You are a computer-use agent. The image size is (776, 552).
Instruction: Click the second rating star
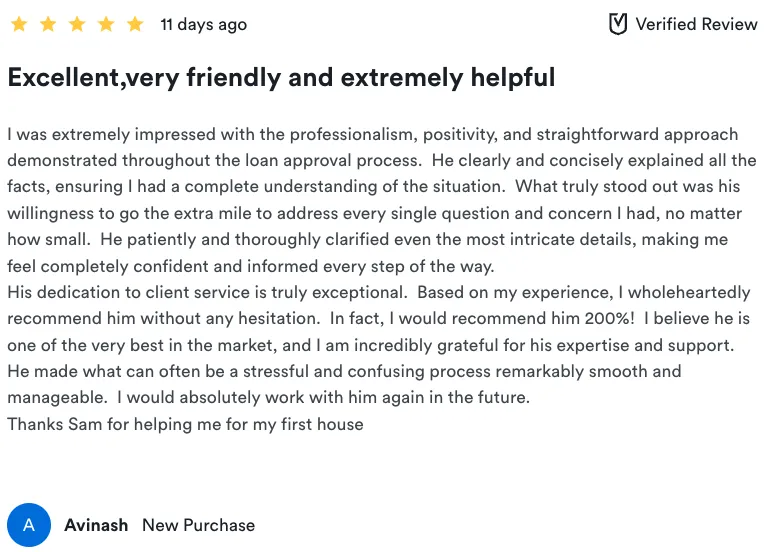pyautogui.click(x=48, y=24)
